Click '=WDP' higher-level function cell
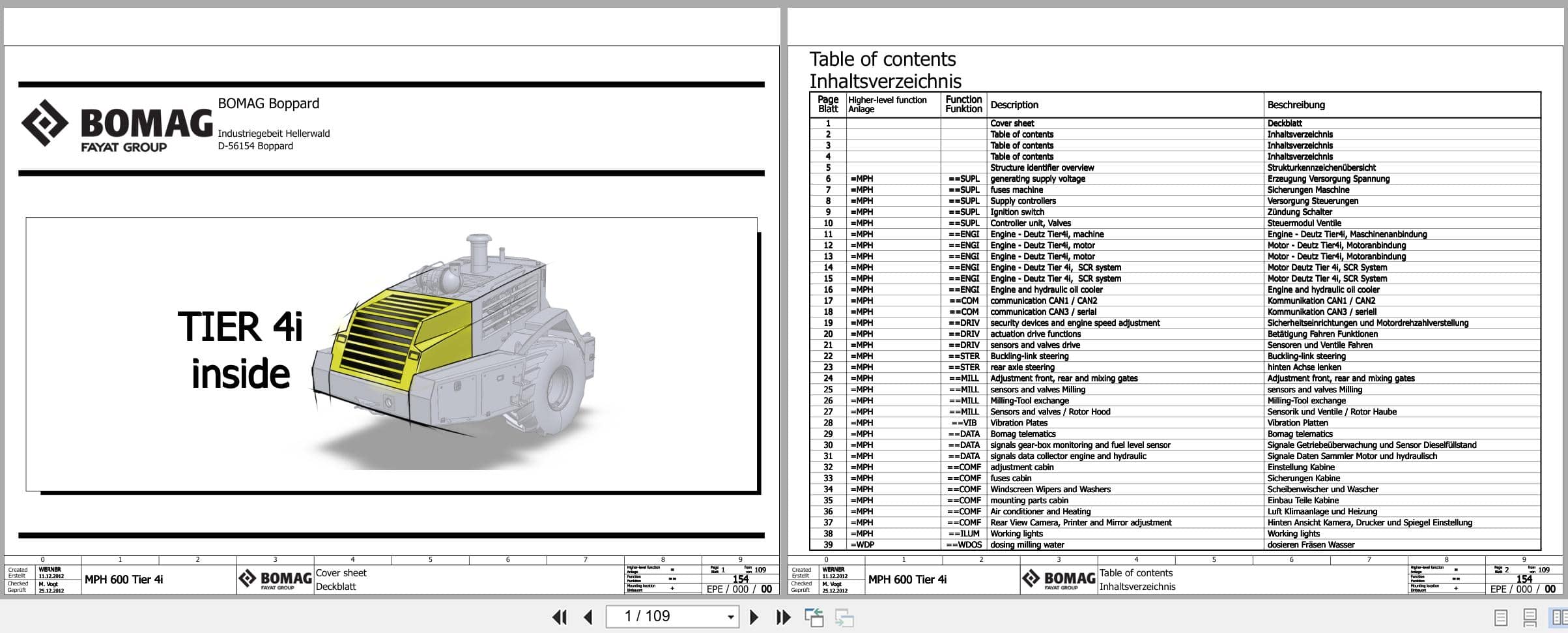This screenshot has width=1568, height=633. point(862,544)
